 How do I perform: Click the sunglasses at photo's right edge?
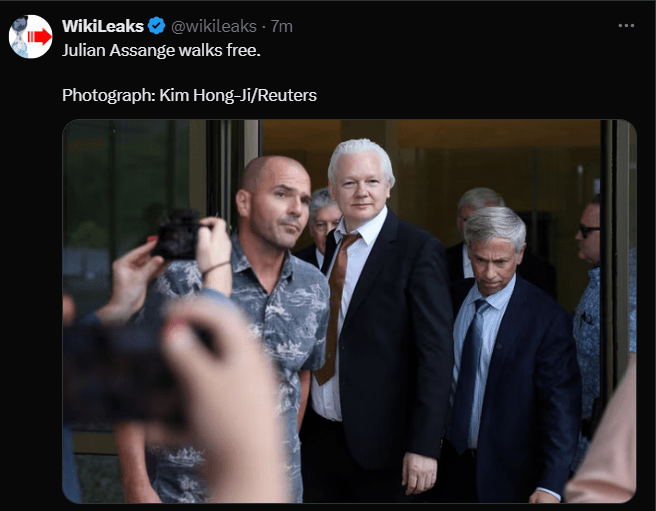pyautogui.click(x=589, y=231)
